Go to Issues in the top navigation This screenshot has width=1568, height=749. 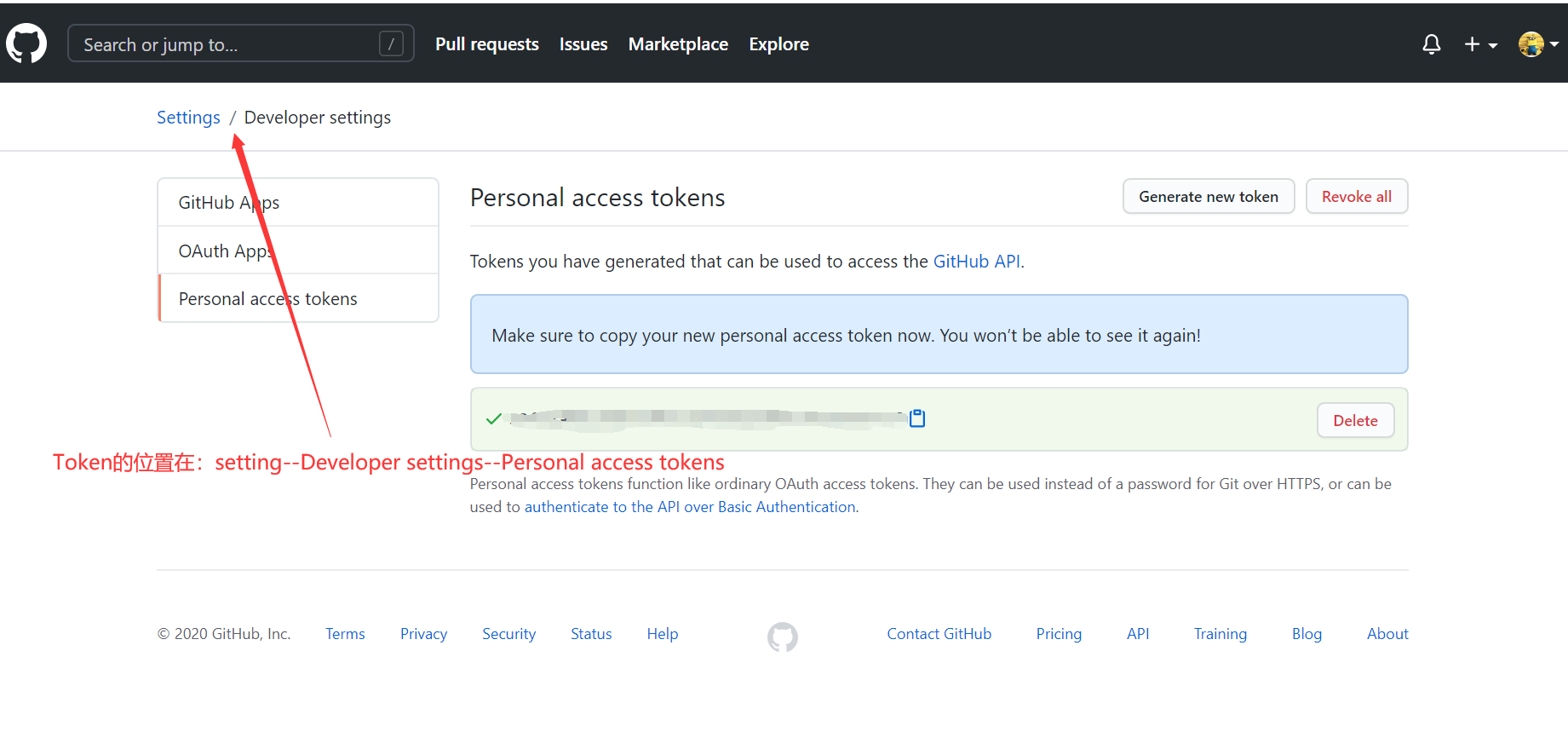click(x=583, y=44)
